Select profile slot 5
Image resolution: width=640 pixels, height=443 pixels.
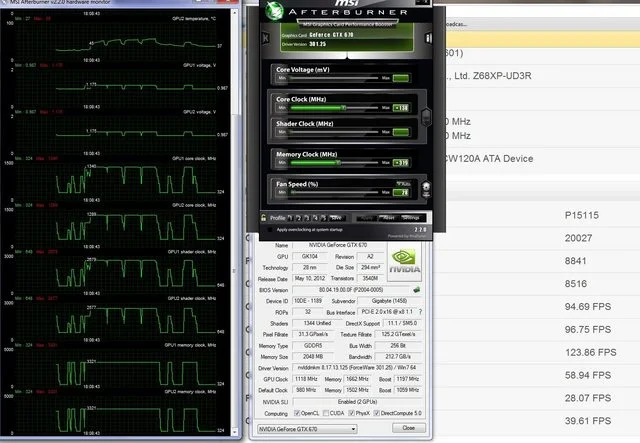tap(323, 218)
